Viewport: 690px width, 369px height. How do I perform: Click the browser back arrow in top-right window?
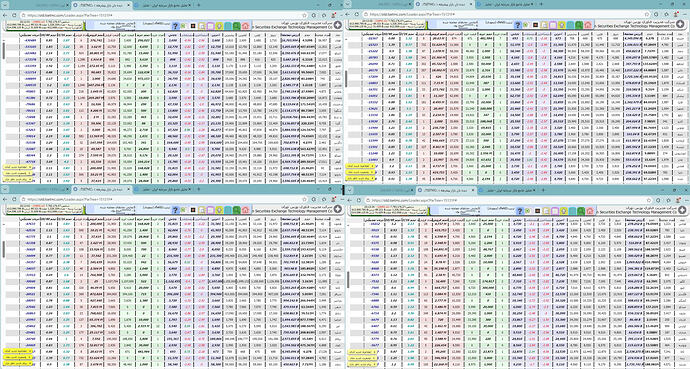click(x=348, y=15)
